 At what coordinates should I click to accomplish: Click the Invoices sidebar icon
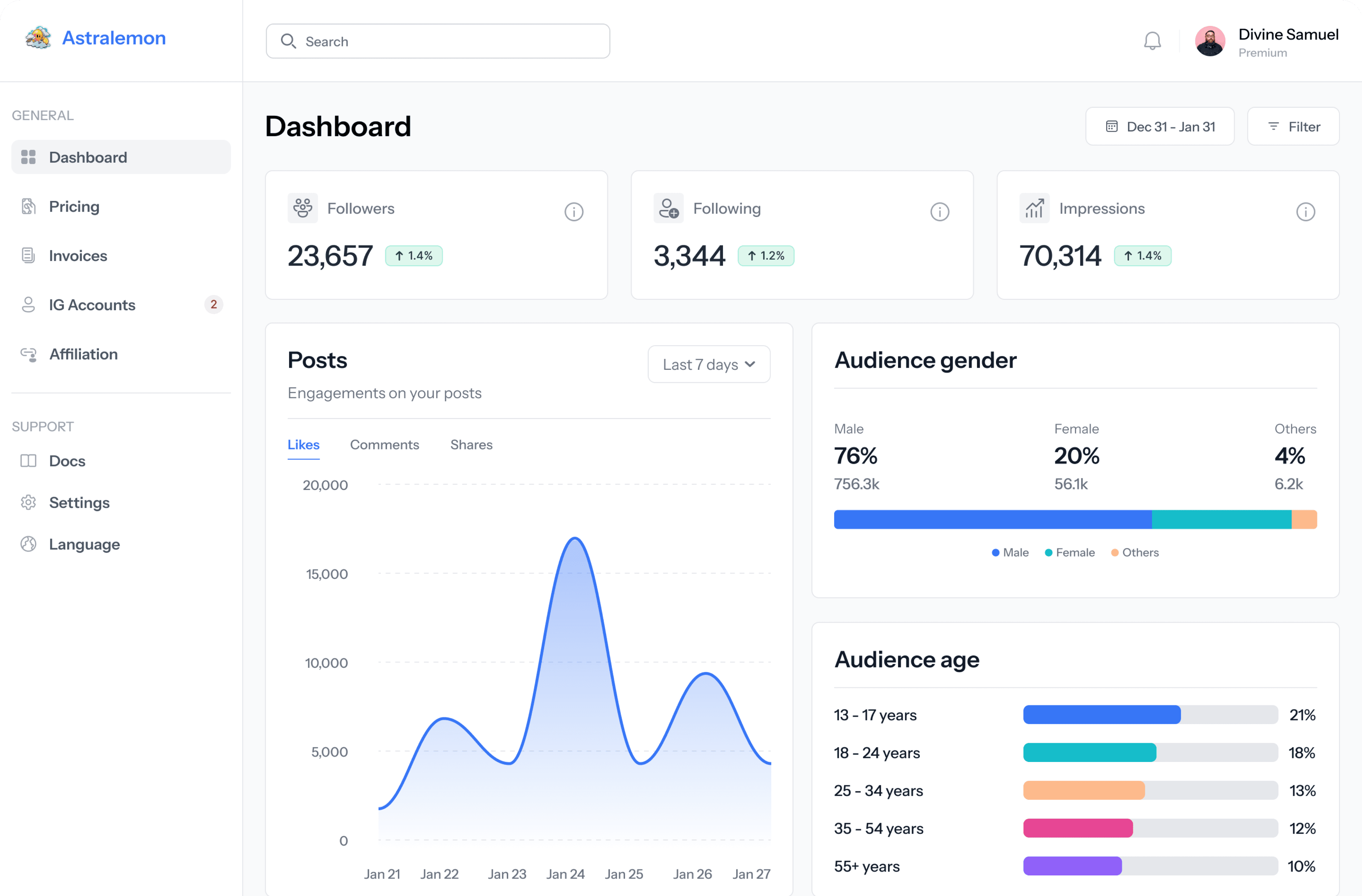click(x=28, y=255)
